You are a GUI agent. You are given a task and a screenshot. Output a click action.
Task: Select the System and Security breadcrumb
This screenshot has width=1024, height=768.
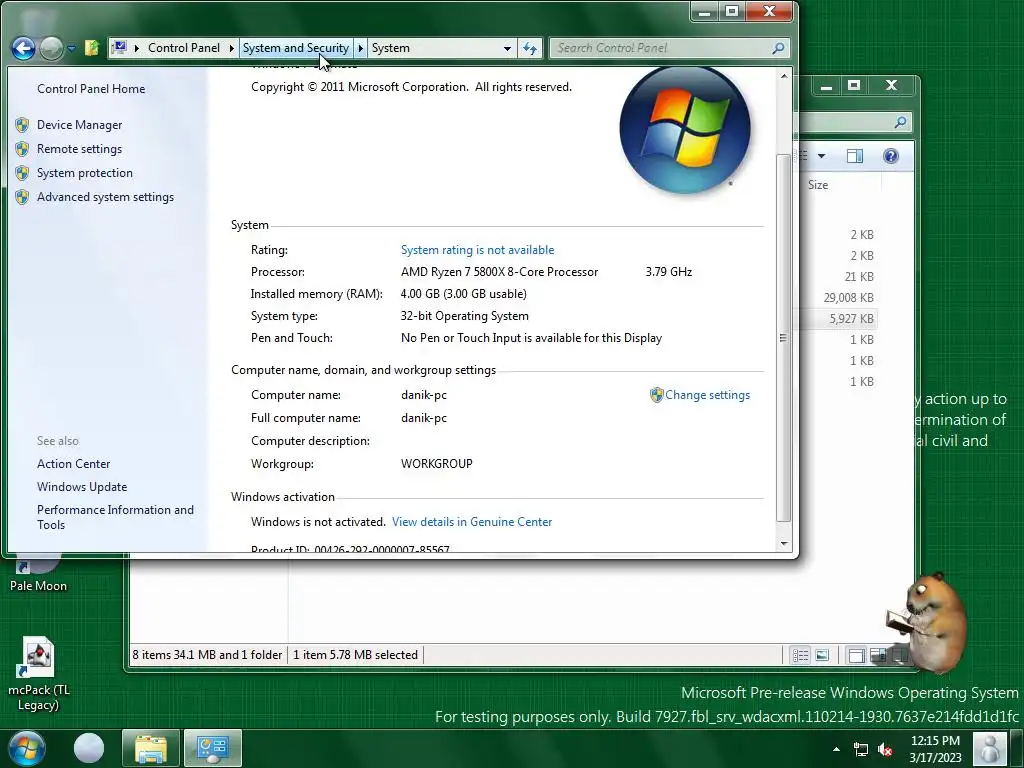coord(296,48)
